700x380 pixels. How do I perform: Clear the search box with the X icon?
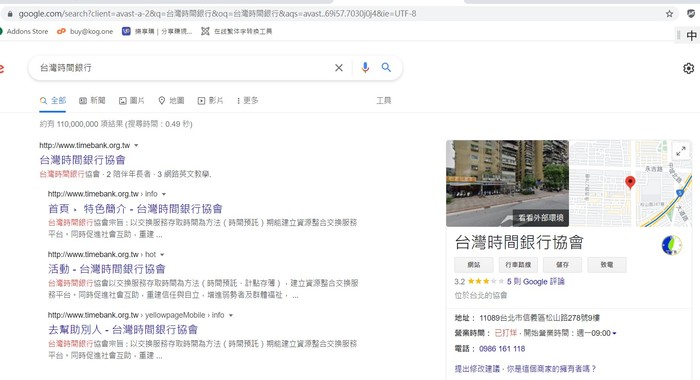pos(339,67)
